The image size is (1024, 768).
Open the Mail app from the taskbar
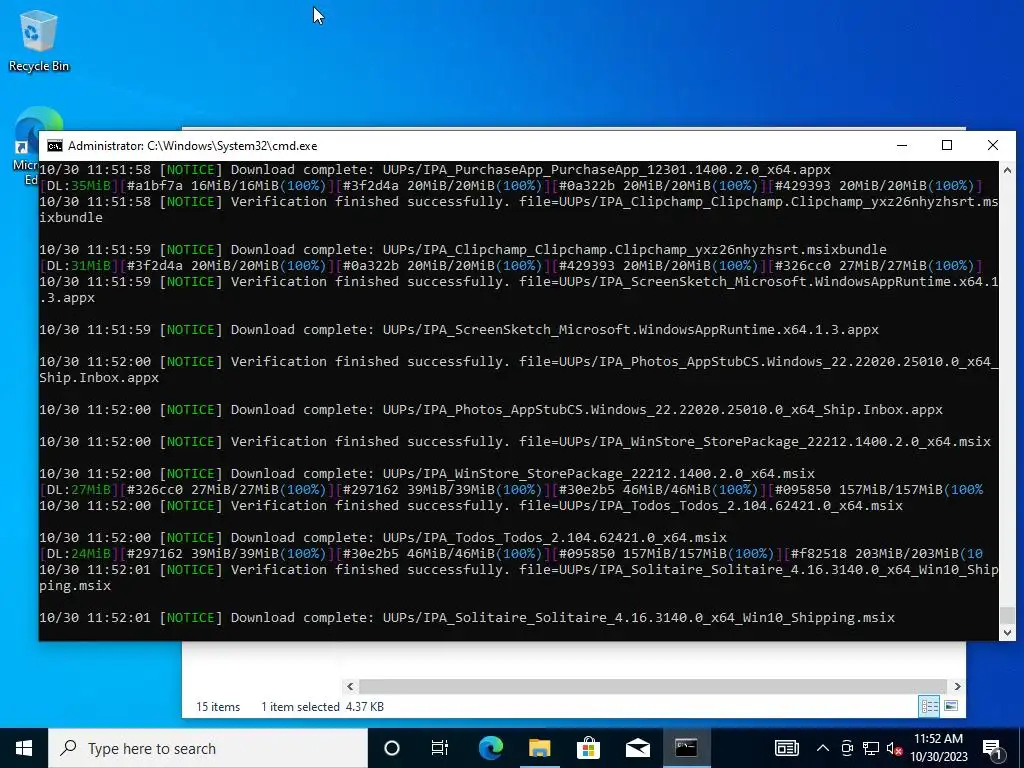[x=637, y=748]
